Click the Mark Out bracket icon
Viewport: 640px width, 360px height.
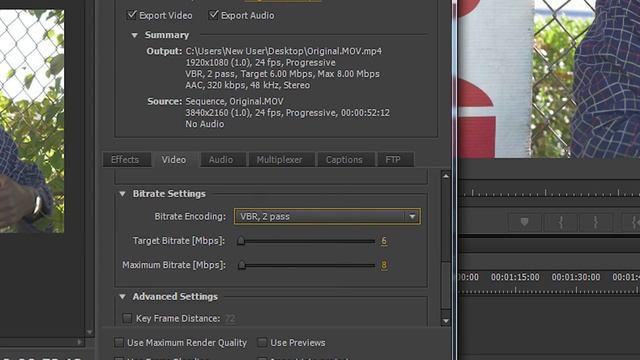click(x=596, y=222)
